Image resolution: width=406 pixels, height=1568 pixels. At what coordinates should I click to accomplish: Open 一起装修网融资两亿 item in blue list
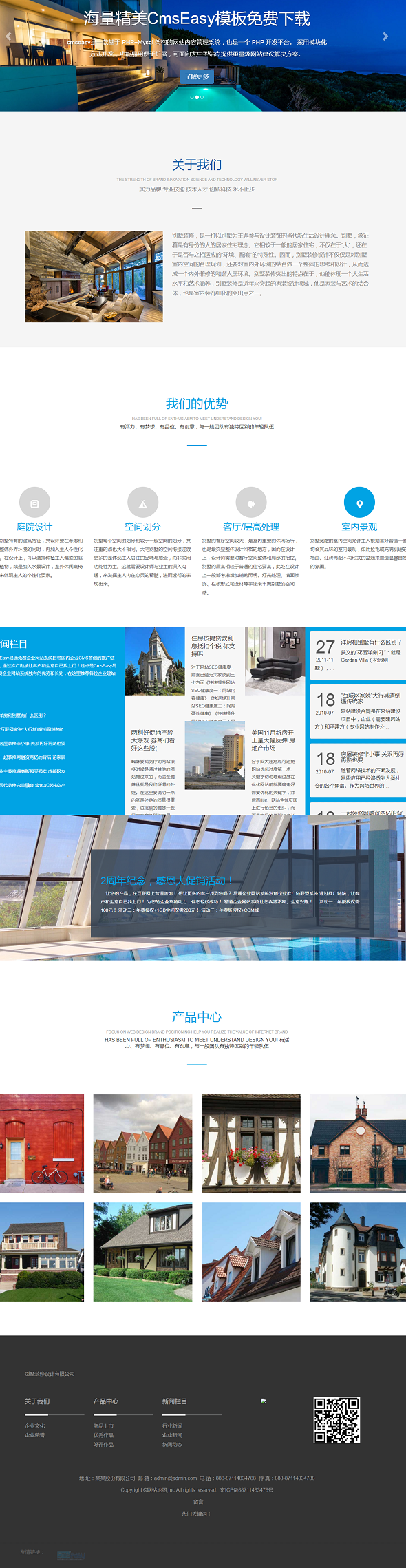click(33, 757)
